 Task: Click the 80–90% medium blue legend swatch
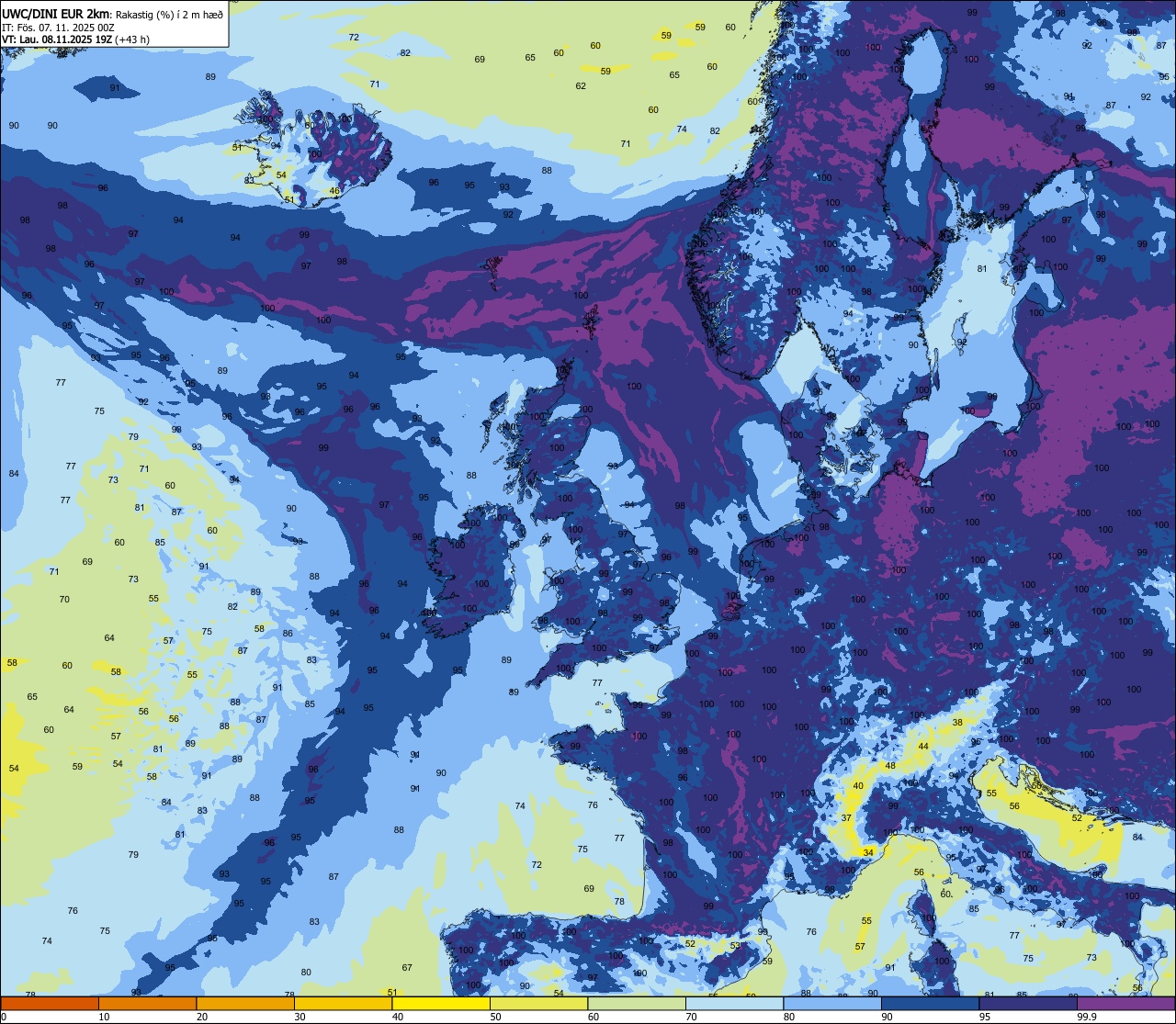[832, 1004]
